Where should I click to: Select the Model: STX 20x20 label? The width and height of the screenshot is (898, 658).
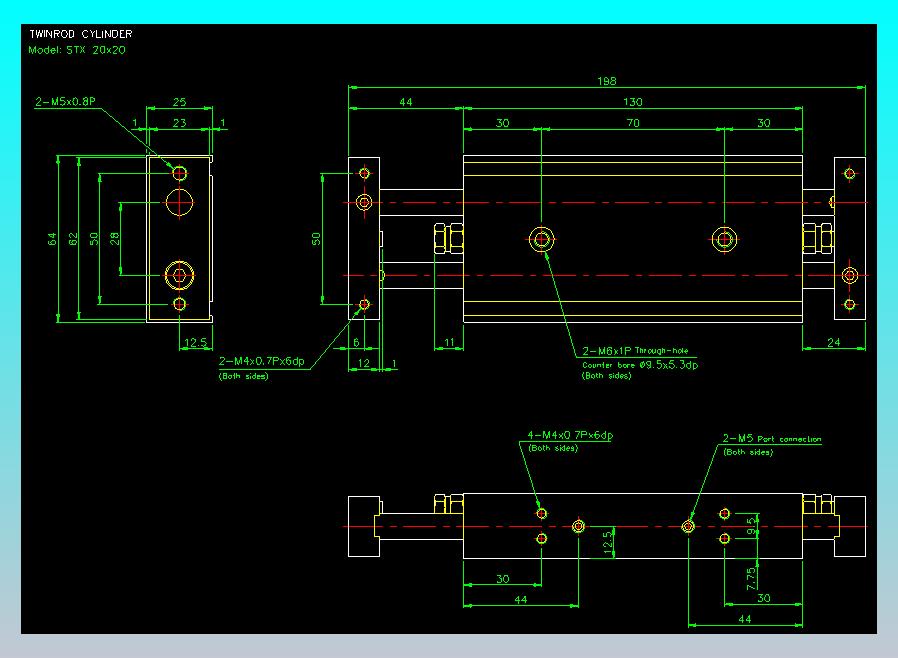tap(77, 49)
